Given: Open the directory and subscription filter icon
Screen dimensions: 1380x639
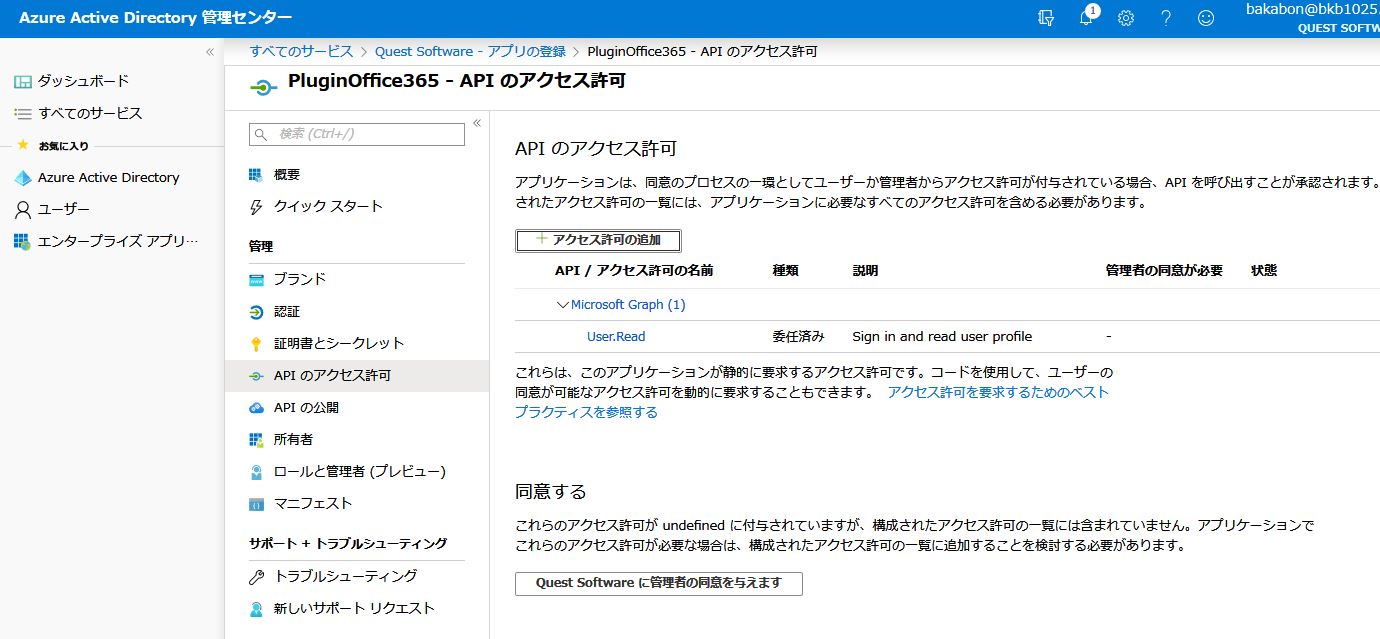Looking at the screenshot, I should pos(1046,18).
